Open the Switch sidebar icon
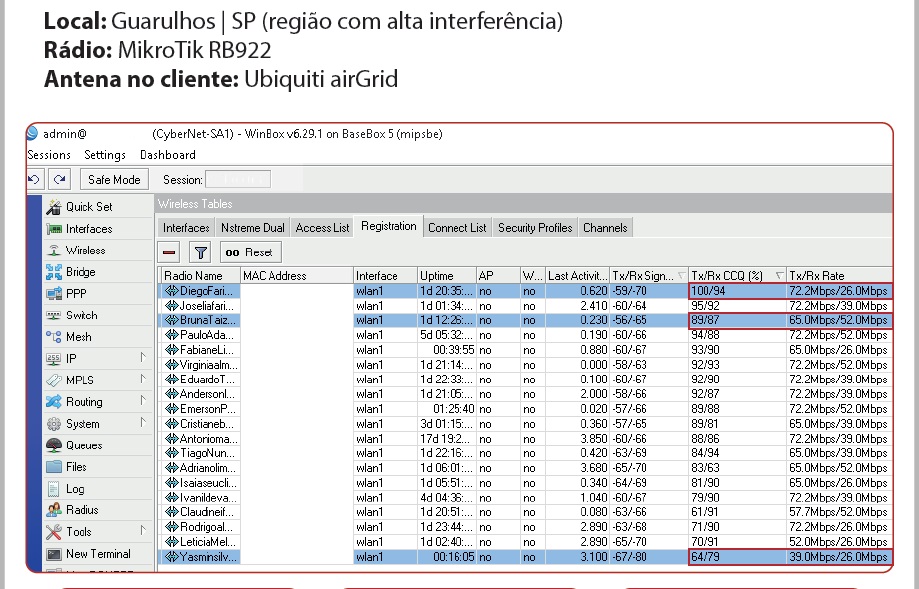Image resolution: width=919 pixels, height=589 pixels. click(54, 315)
